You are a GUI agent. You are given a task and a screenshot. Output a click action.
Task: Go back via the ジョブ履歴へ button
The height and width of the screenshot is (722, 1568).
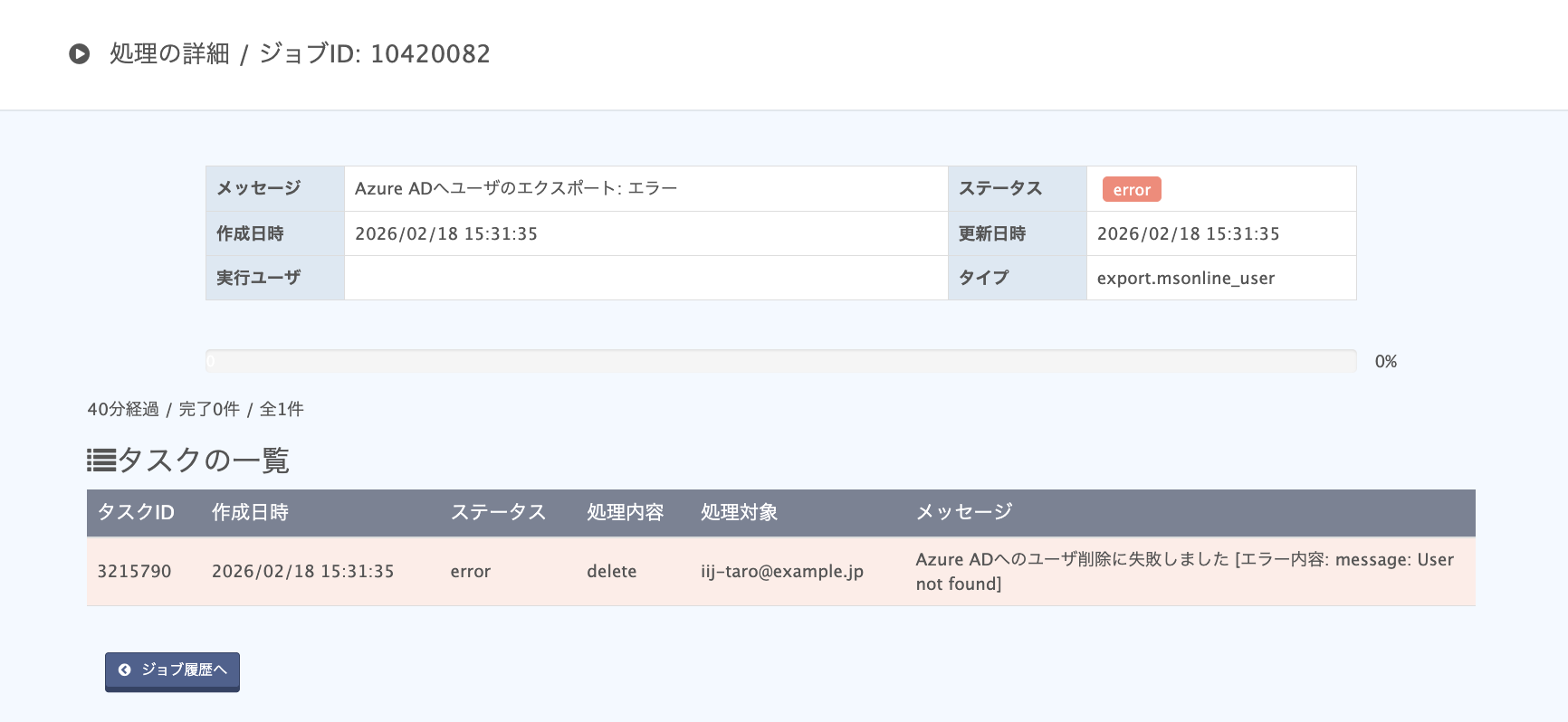172,671
